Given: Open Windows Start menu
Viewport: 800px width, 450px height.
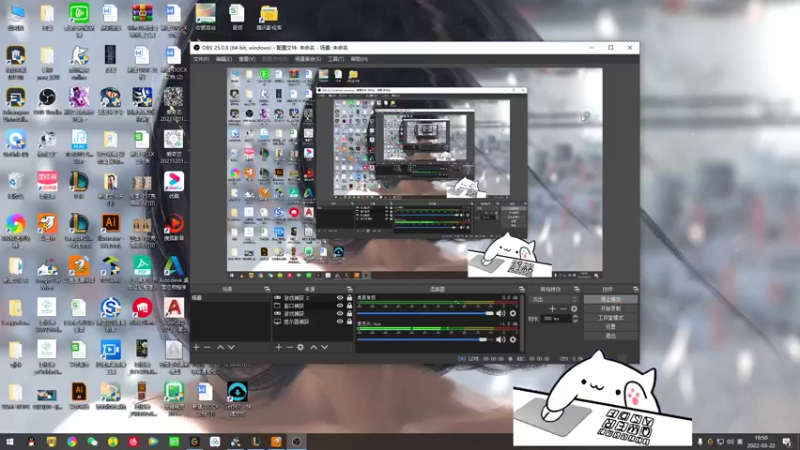Looking at the screenshot, I should click(10, 442).
